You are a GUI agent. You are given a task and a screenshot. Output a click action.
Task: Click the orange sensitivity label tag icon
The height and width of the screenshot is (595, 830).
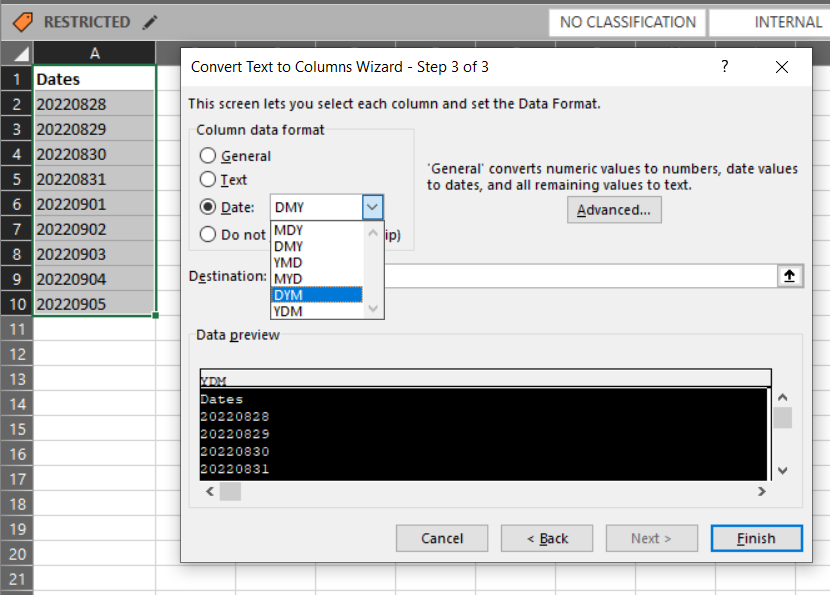click(22, 22)
